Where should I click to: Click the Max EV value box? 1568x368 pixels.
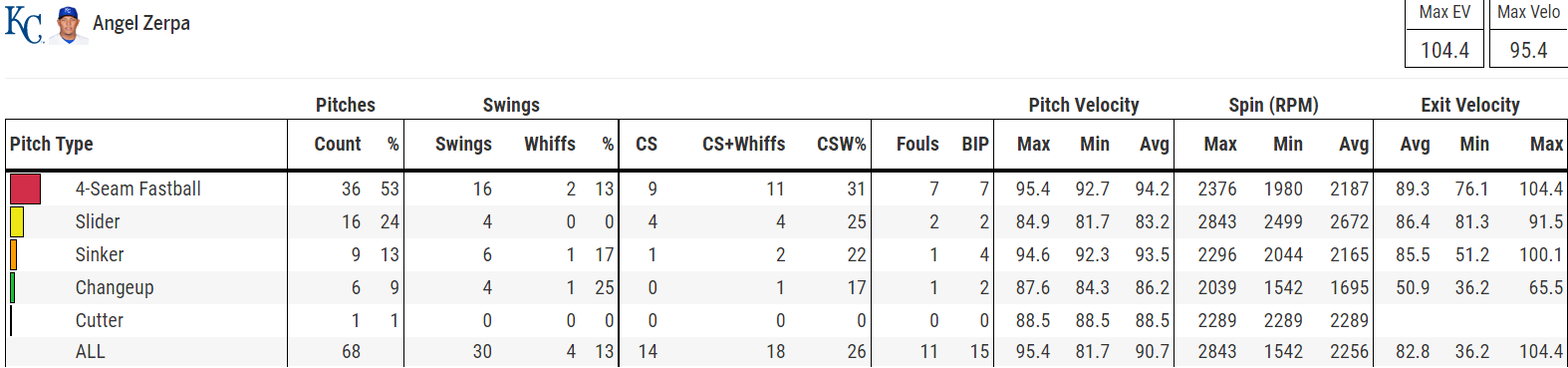(1444, 50)
